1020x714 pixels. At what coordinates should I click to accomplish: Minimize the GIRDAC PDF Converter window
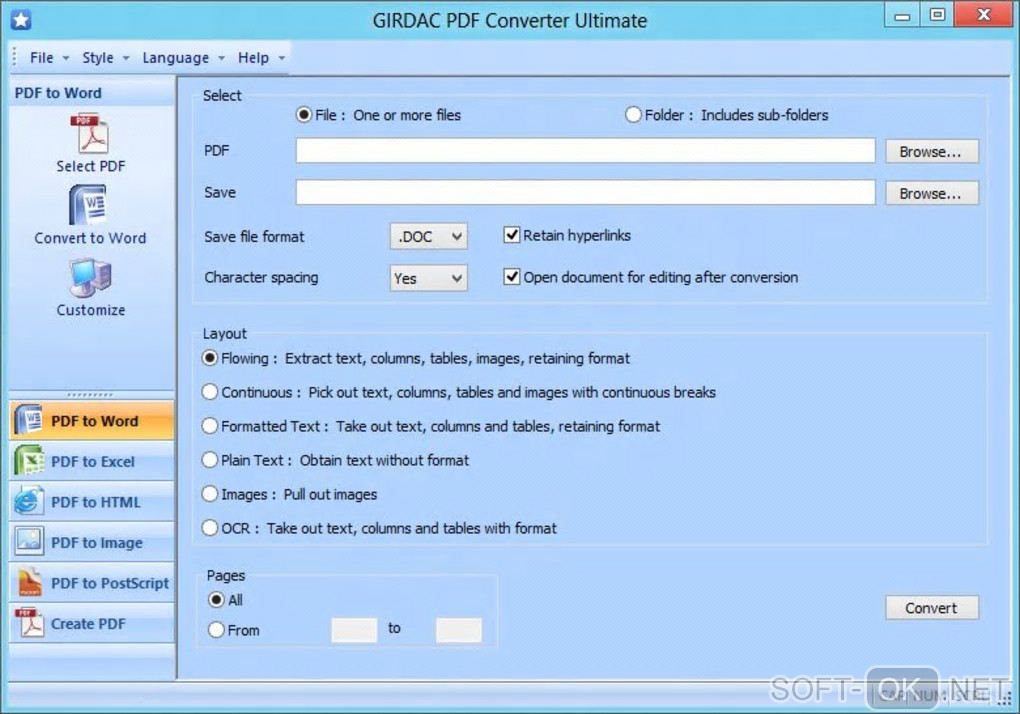[x=902, y=16]
